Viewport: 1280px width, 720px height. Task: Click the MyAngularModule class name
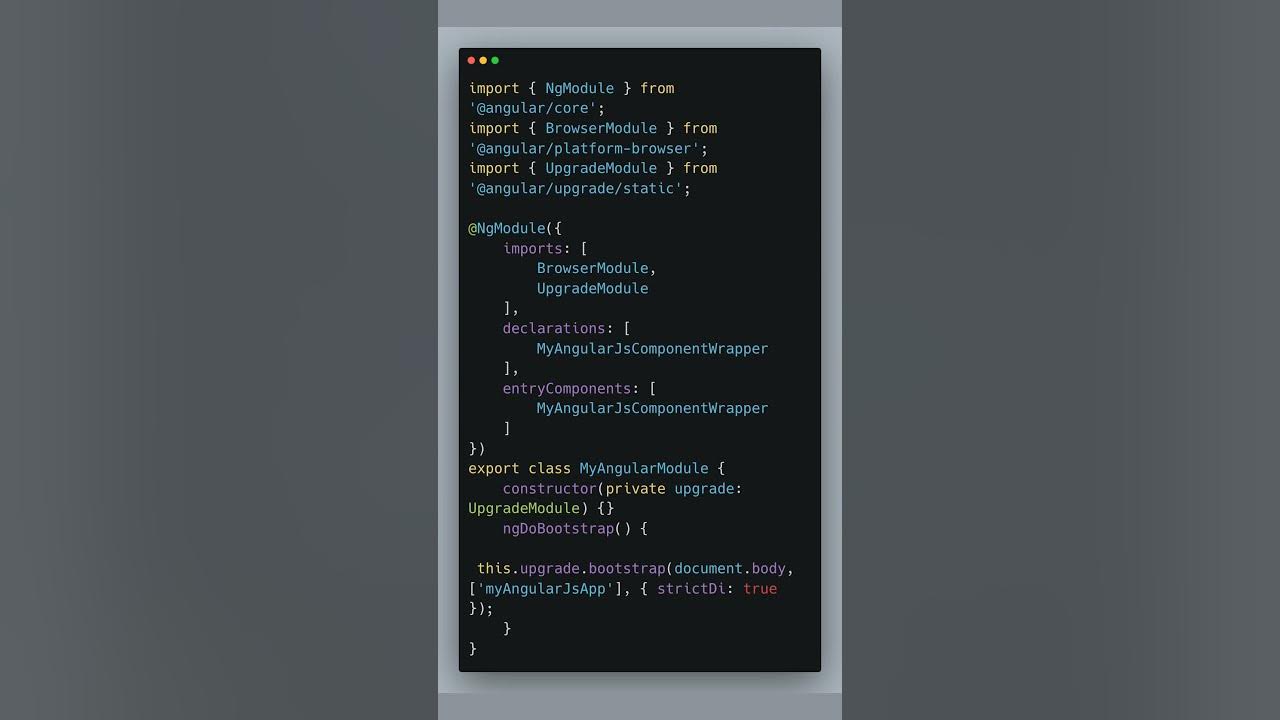coord(644,468)
